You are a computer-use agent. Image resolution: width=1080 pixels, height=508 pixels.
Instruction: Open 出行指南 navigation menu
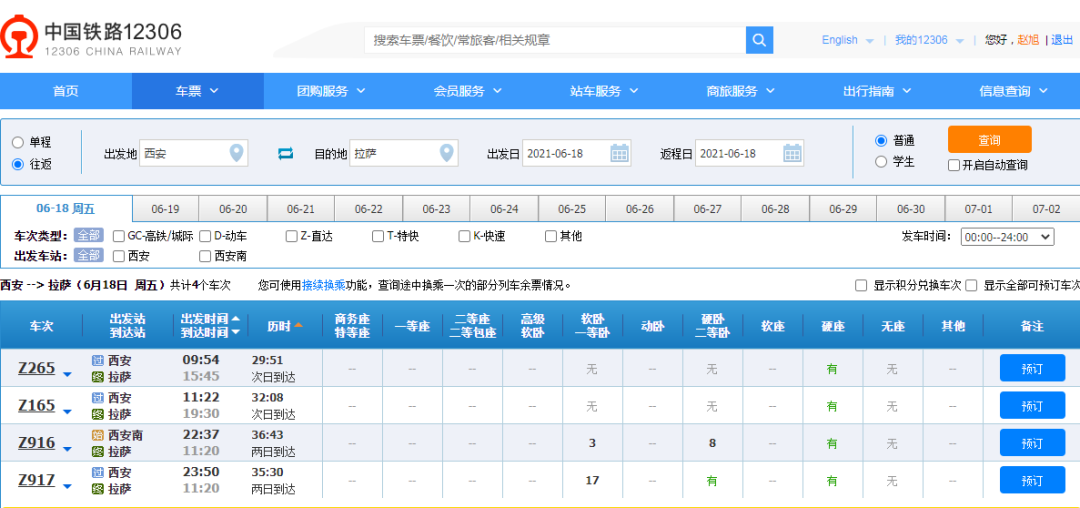click(x=878, y=91)
